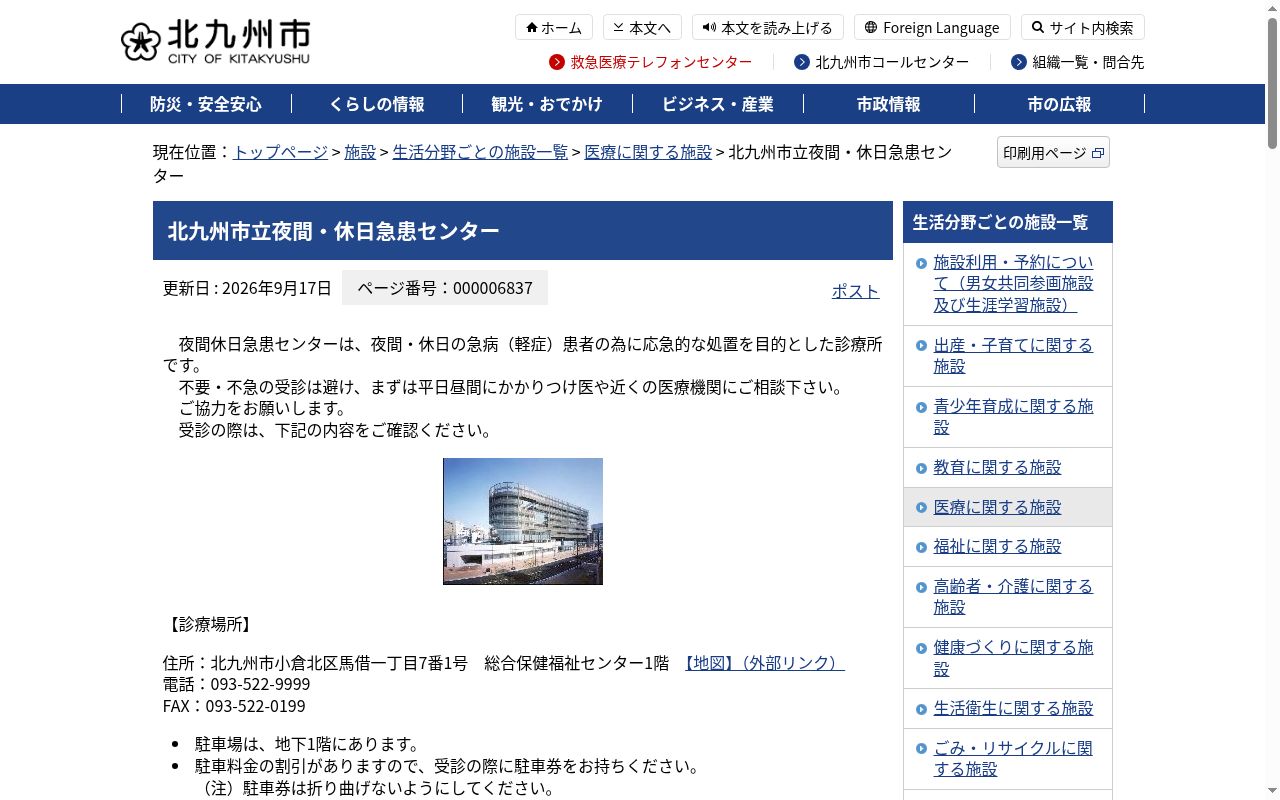Click the phone number 093-522-9999
The width and height of the screenshot is (1280, 800).
(x=260, y=684)
